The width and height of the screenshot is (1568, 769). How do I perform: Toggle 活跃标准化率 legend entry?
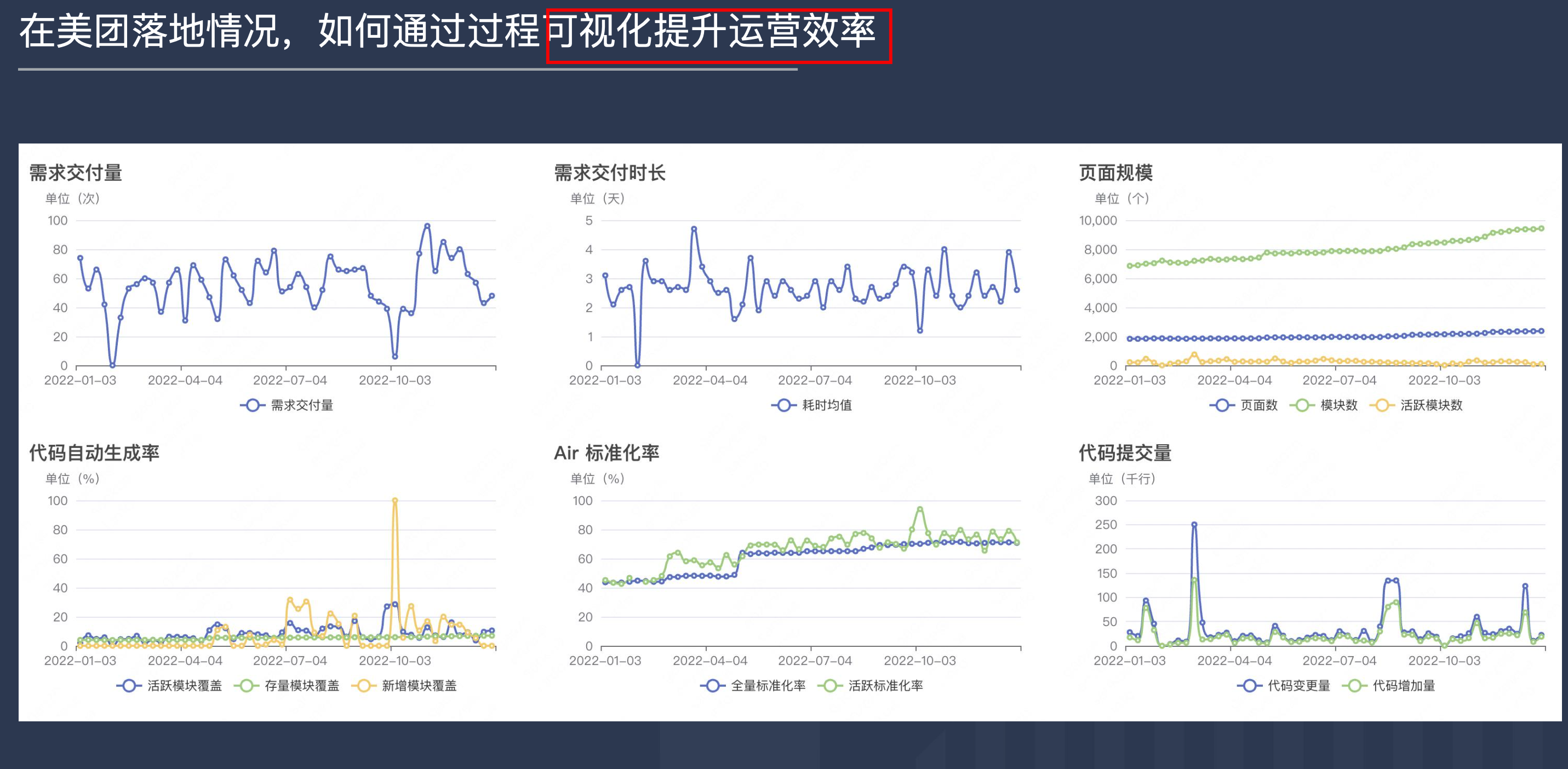click(x=871, y=686)
